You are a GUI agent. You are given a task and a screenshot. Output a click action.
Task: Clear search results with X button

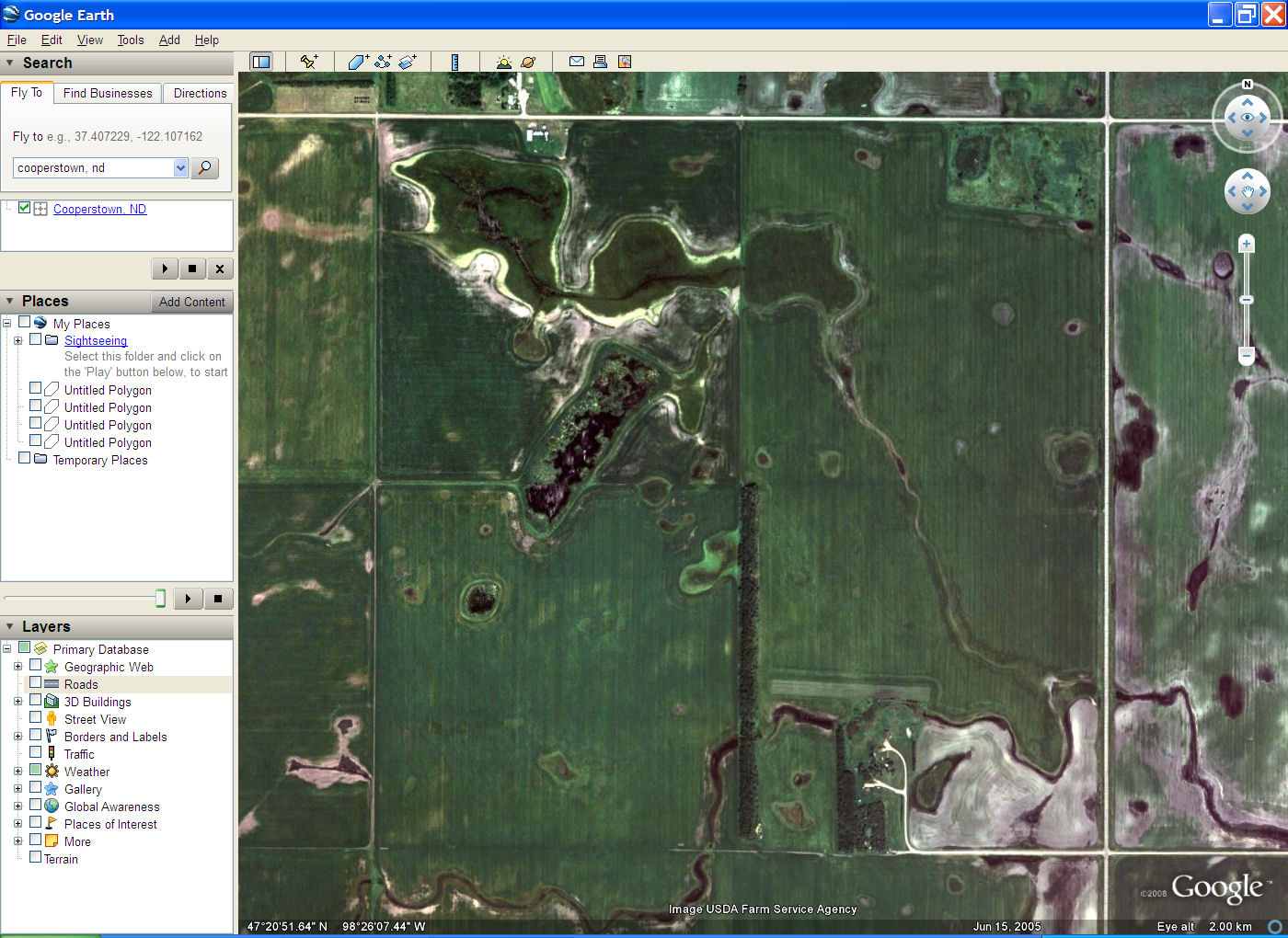click(219, 269)
